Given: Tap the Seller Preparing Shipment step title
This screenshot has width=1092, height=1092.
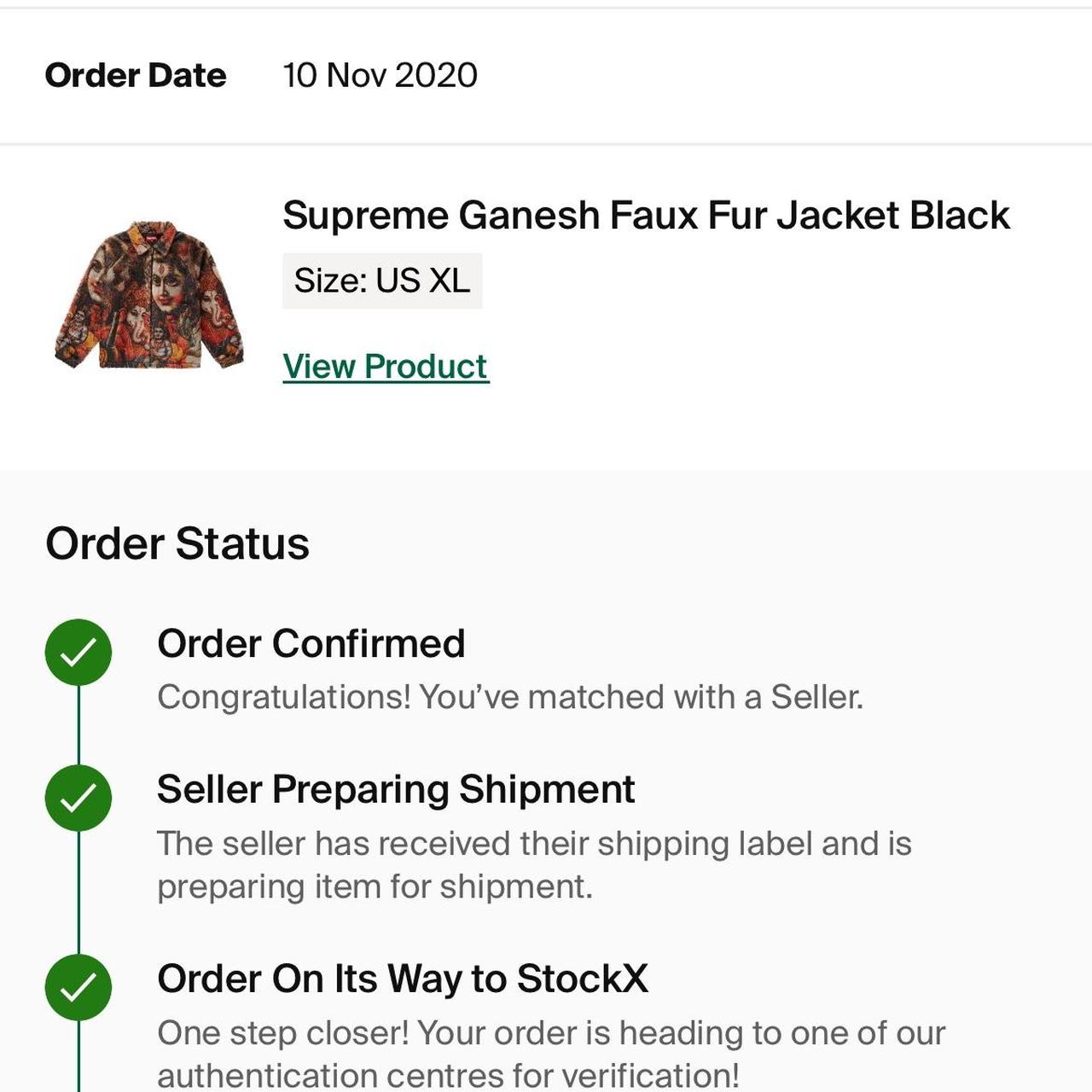Looking at the screenshot, I should (x=396, y=789).
